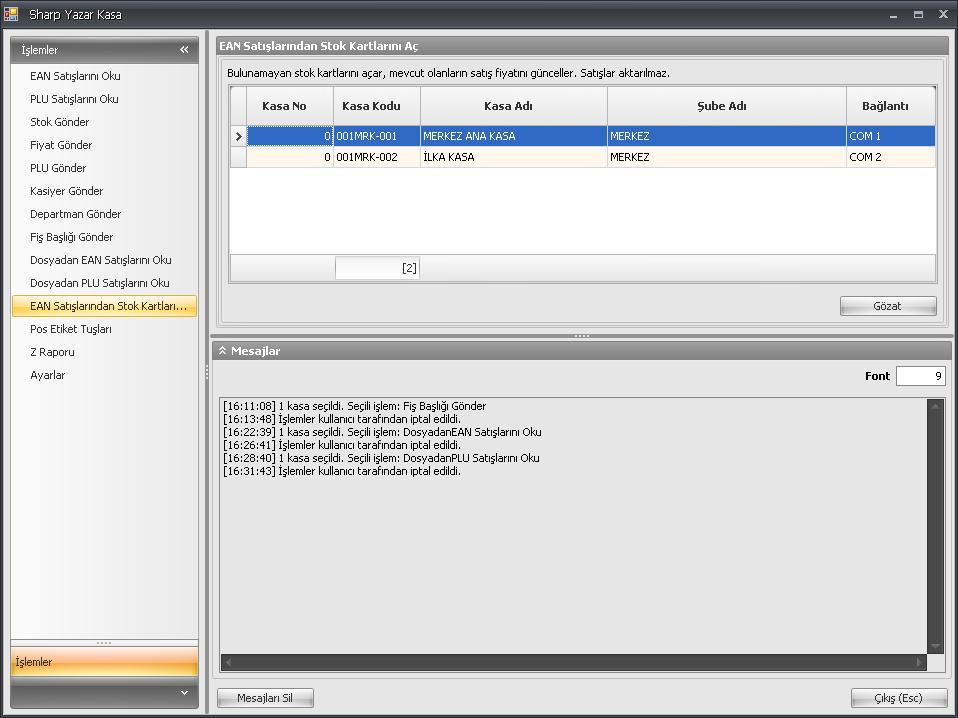Click the [2] row count summary cell

[x=377, y=268]
